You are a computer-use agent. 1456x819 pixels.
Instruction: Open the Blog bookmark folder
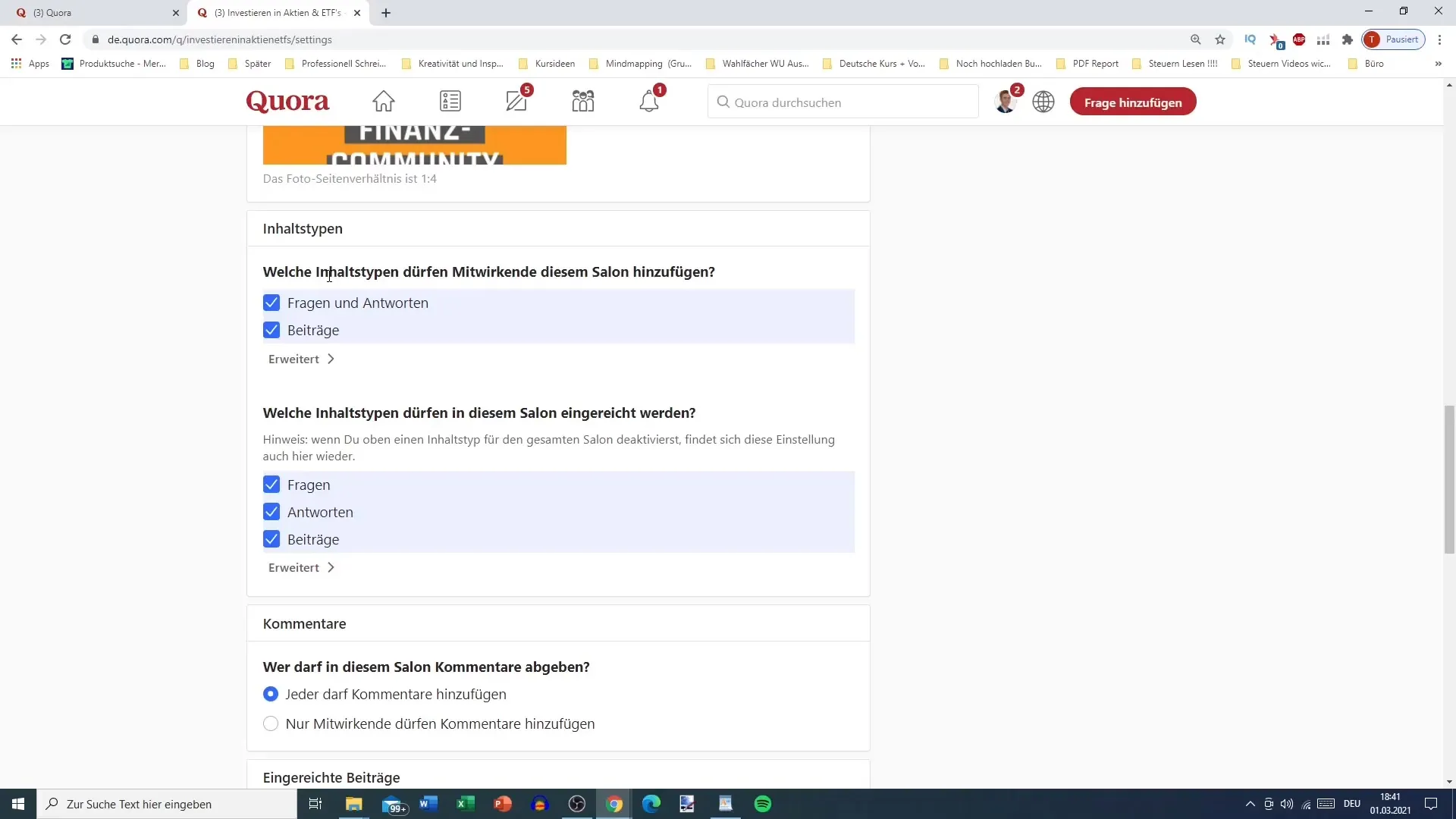(197, 64)
